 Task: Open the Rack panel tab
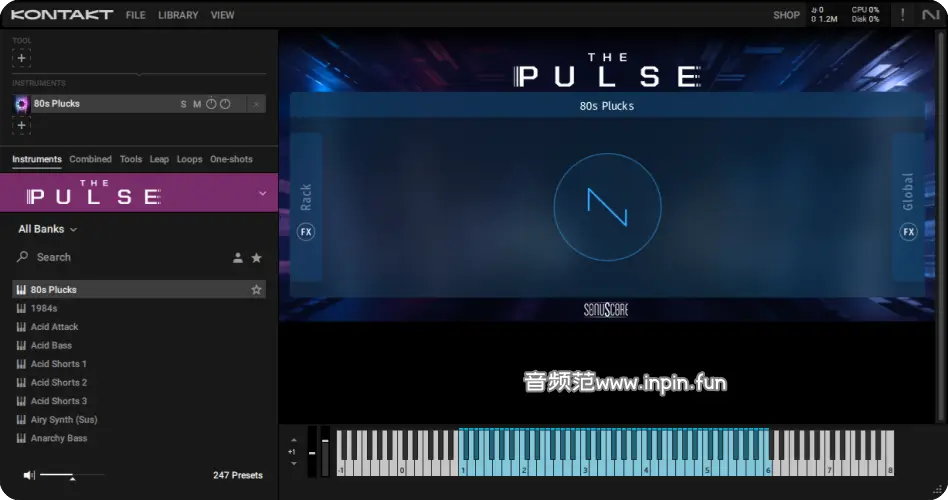306,197
